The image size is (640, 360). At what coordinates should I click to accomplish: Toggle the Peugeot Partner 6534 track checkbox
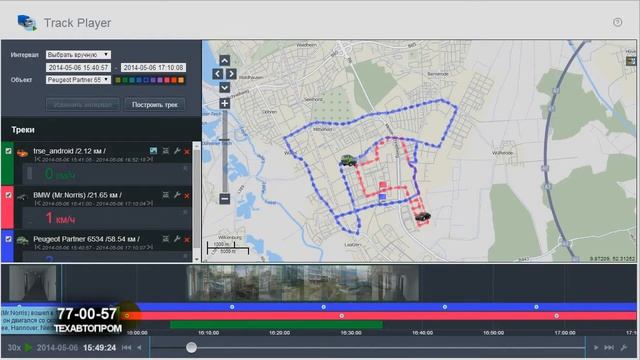(x=8, y=239)
